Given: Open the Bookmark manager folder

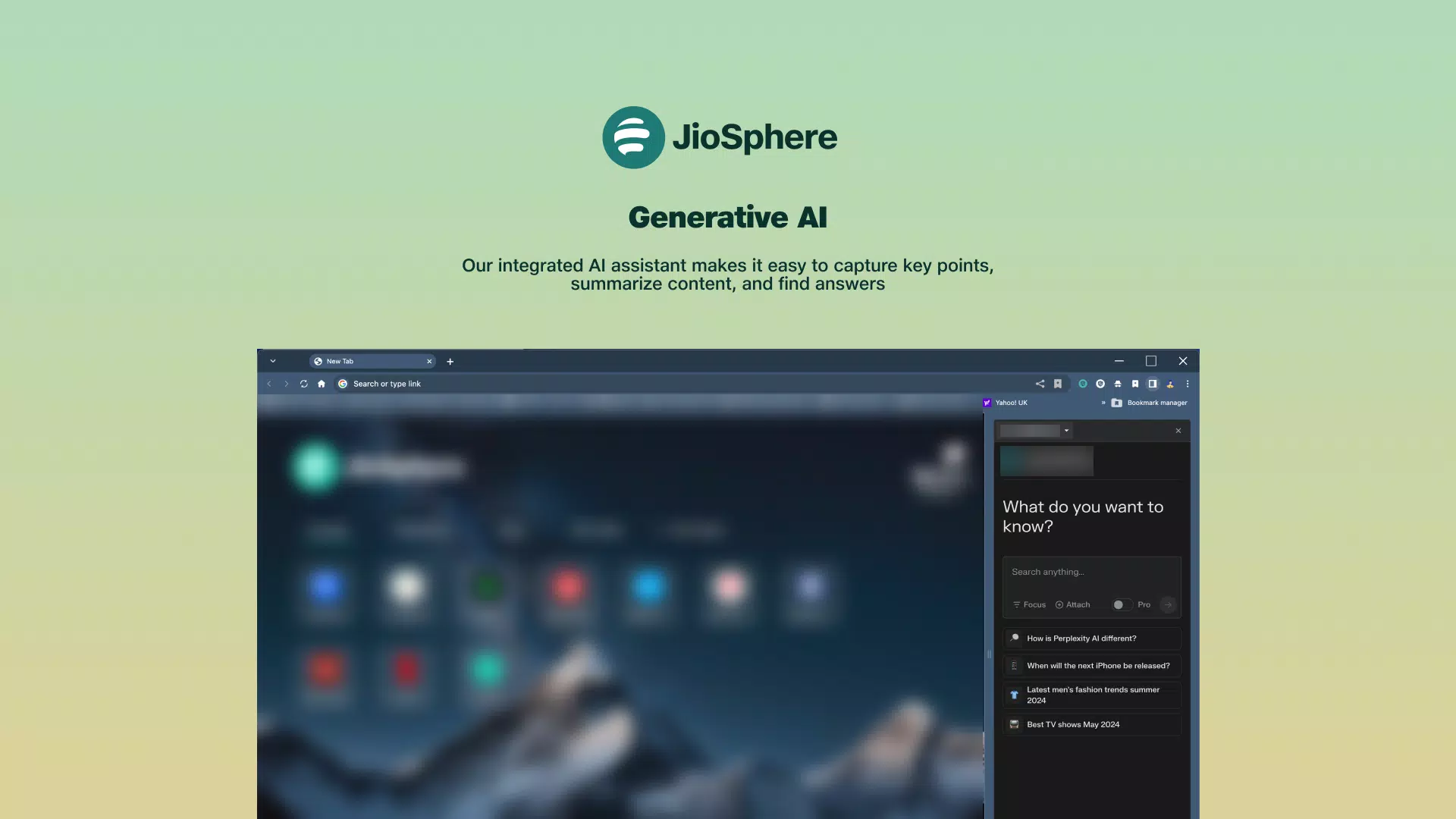Looking at the screenshot, I should pyautogui.click(x=1150, y=403).
